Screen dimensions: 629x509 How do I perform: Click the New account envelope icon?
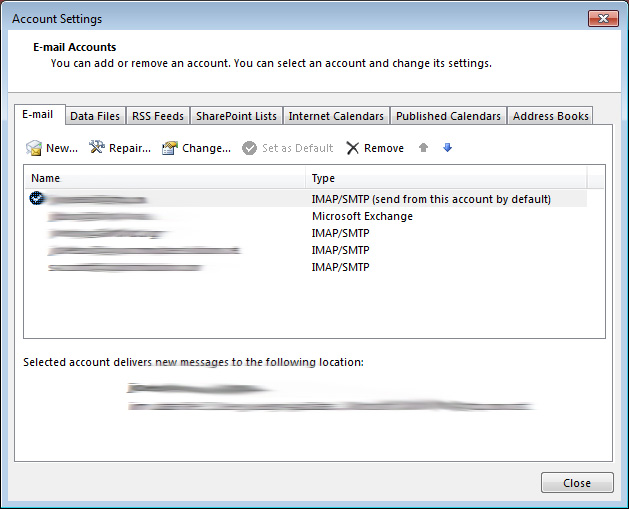point(34,148)
